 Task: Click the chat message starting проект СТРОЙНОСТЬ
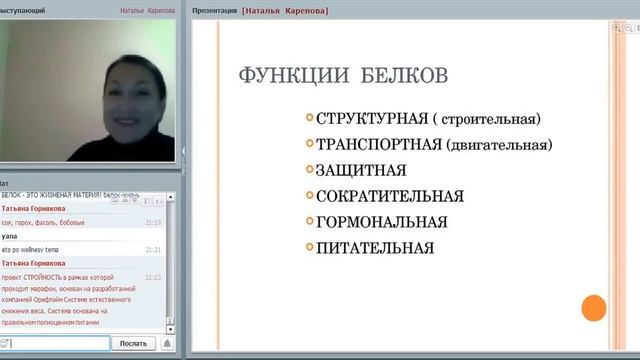point(68,300)
